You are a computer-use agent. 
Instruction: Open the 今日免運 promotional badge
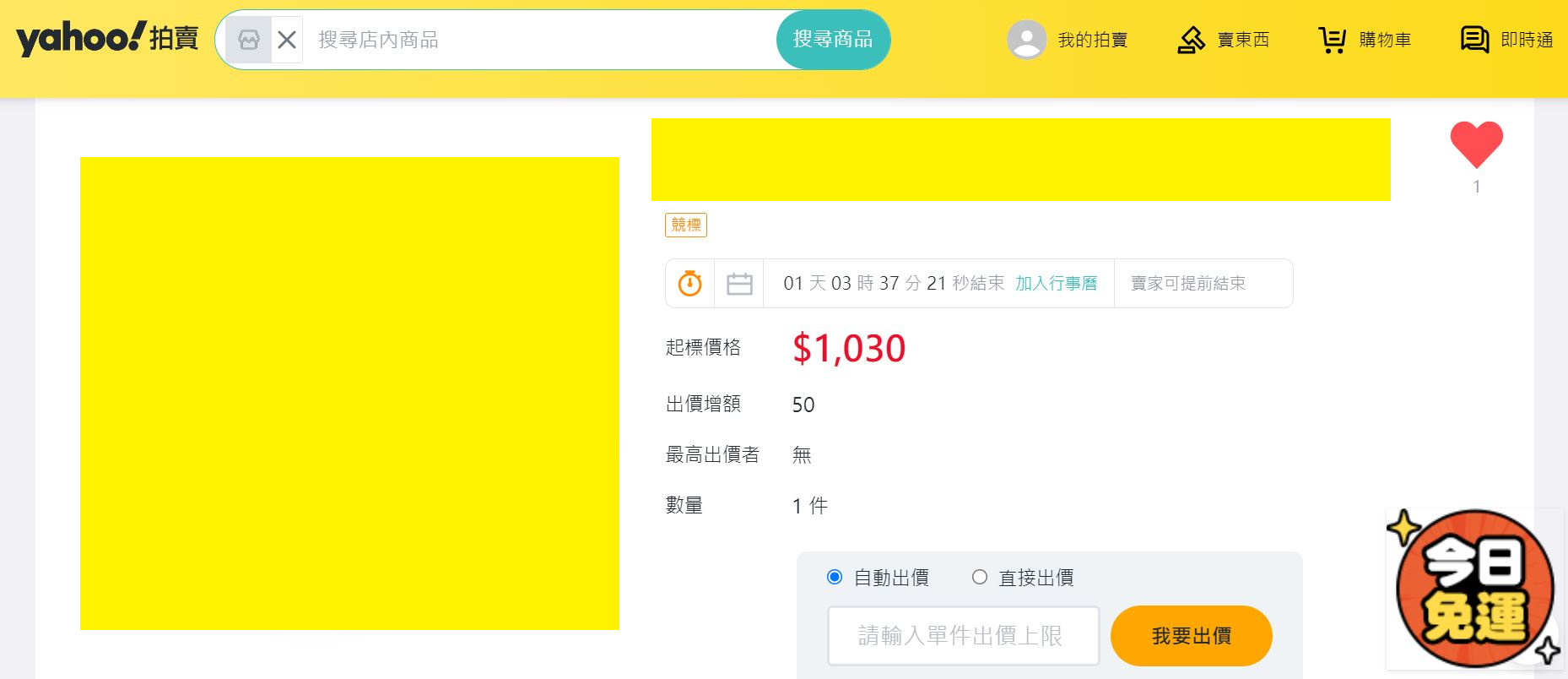[x=1474, y=588]
